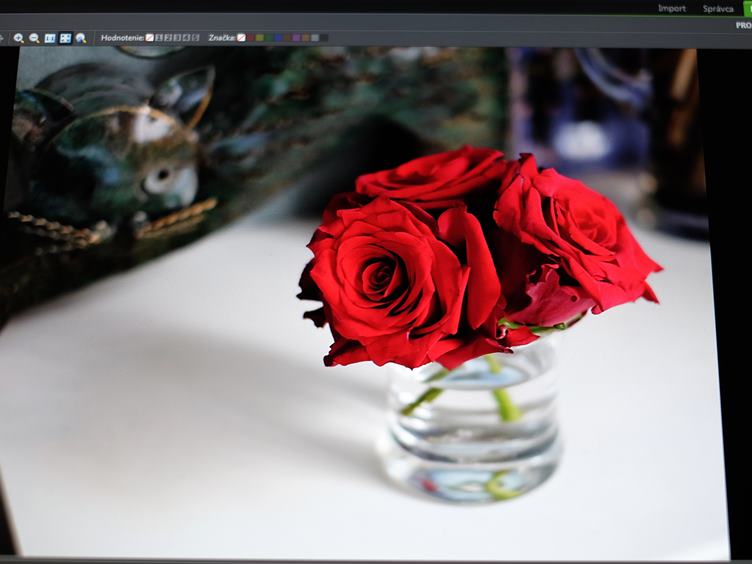Switch to two-image side-by-side compare view
This screenshot has height=564, width=752.
[50, 38]
